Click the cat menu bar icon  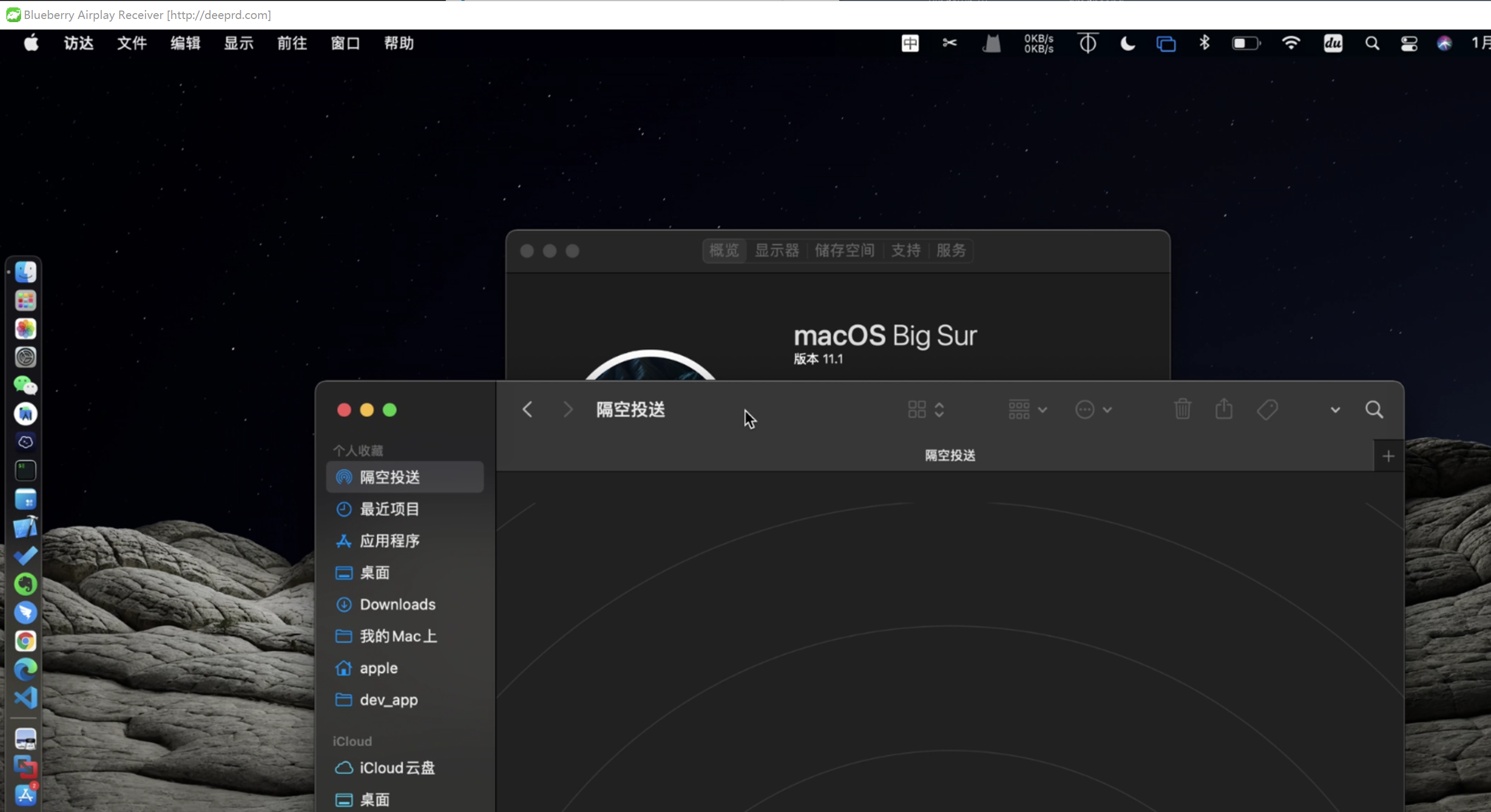coord(991,43)
